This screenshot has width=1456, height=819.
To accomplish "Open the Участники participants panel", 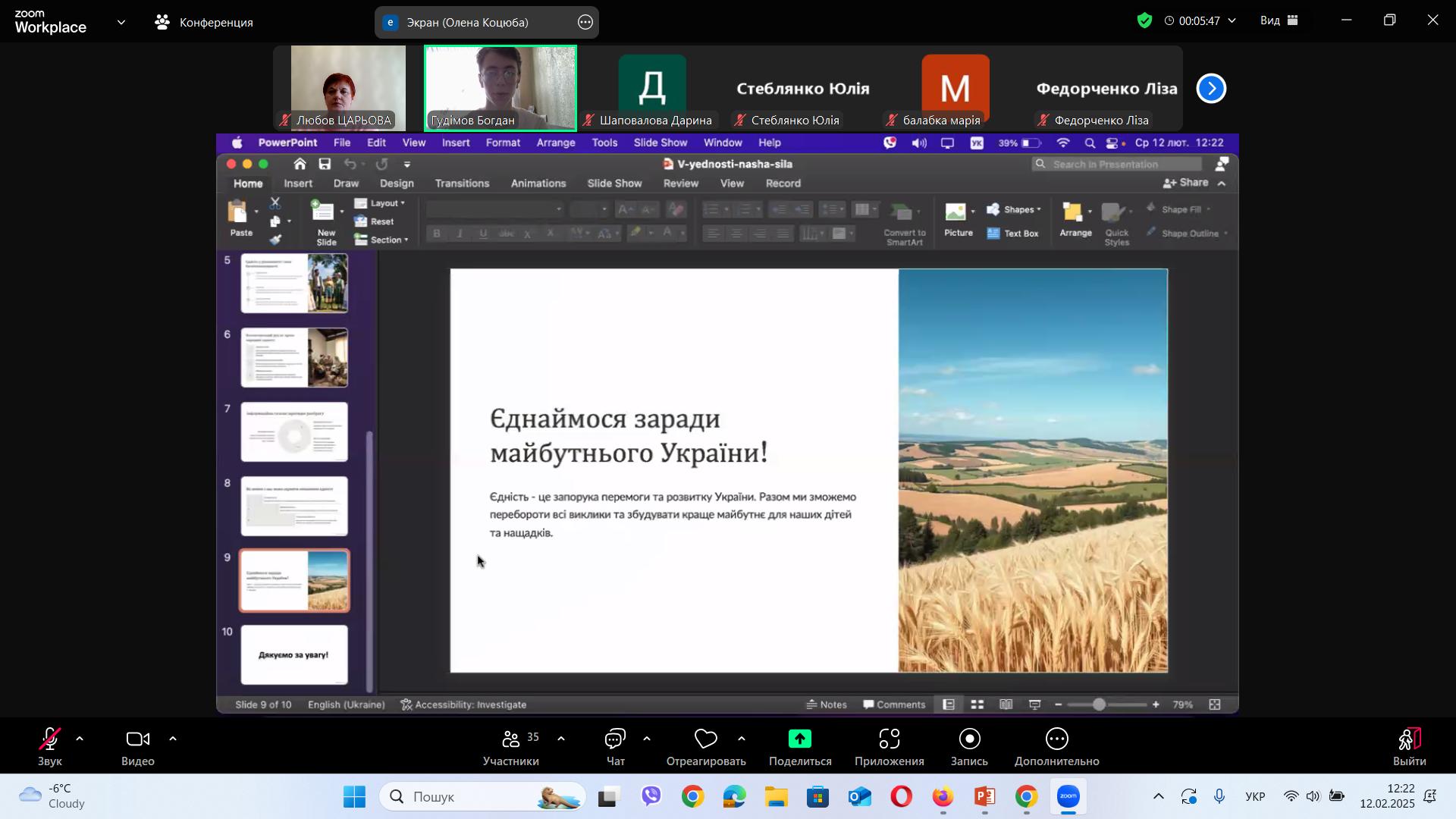I will click(x=511, y=740).
